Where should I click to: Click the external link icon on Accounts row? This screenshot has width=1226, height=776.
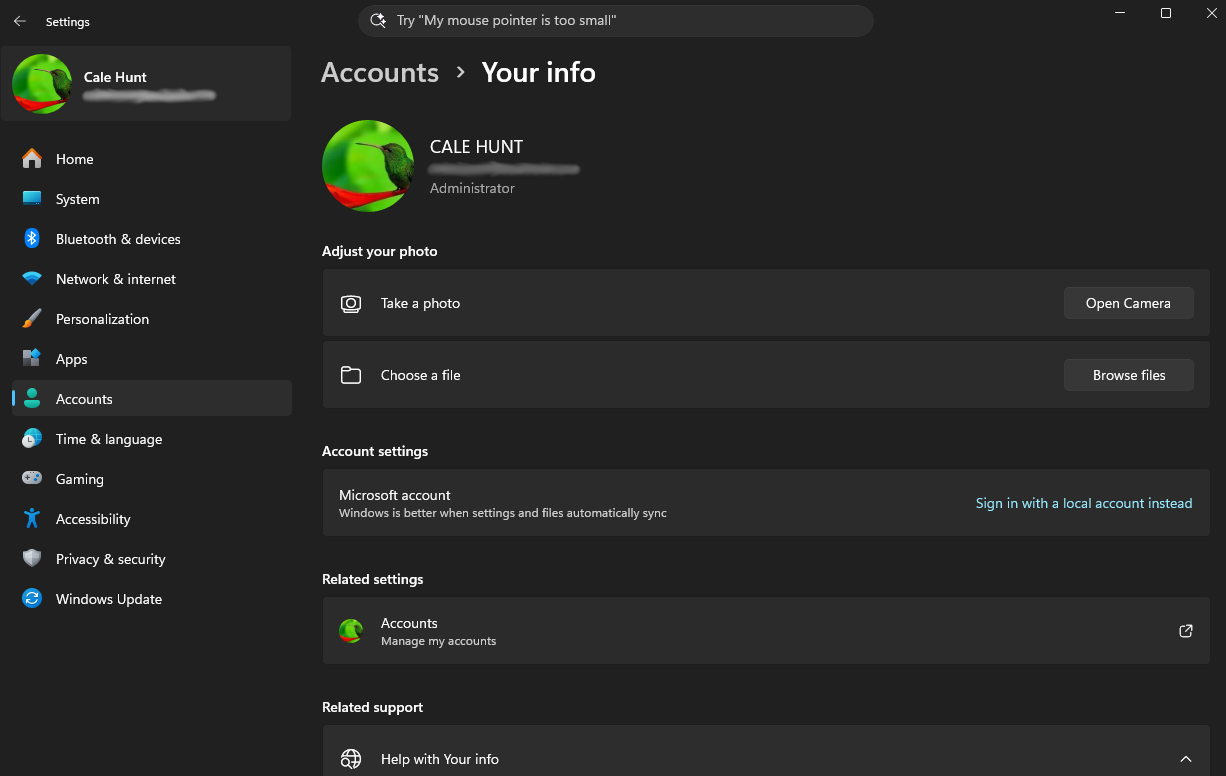point(1186,631)
